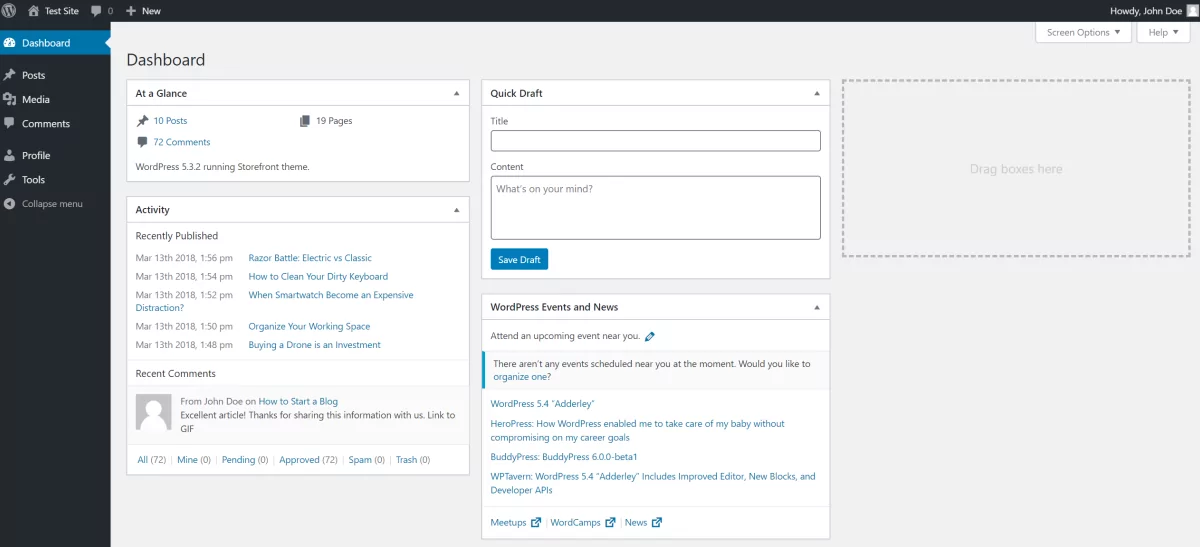The width and height of the screenshot is (1200, 547).
Task: Click the Drag boxes here drop zone
Action: pos(1016,169)
